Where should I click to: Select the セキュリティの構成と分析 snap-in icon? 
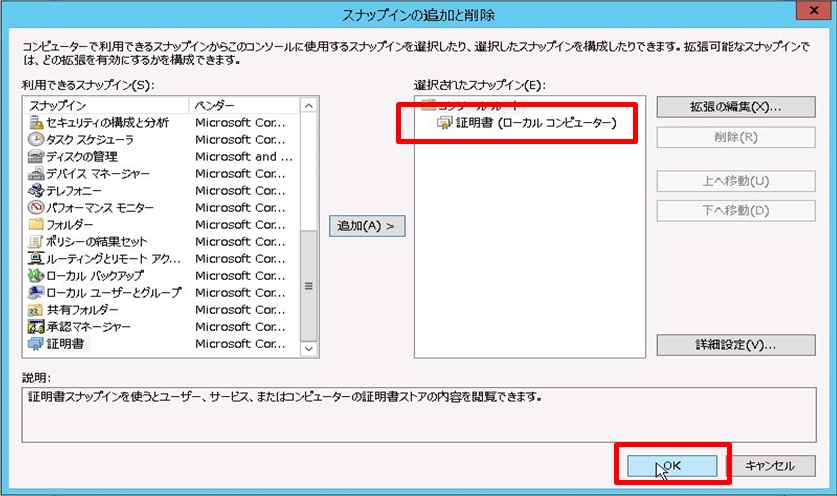click(37, 123)
